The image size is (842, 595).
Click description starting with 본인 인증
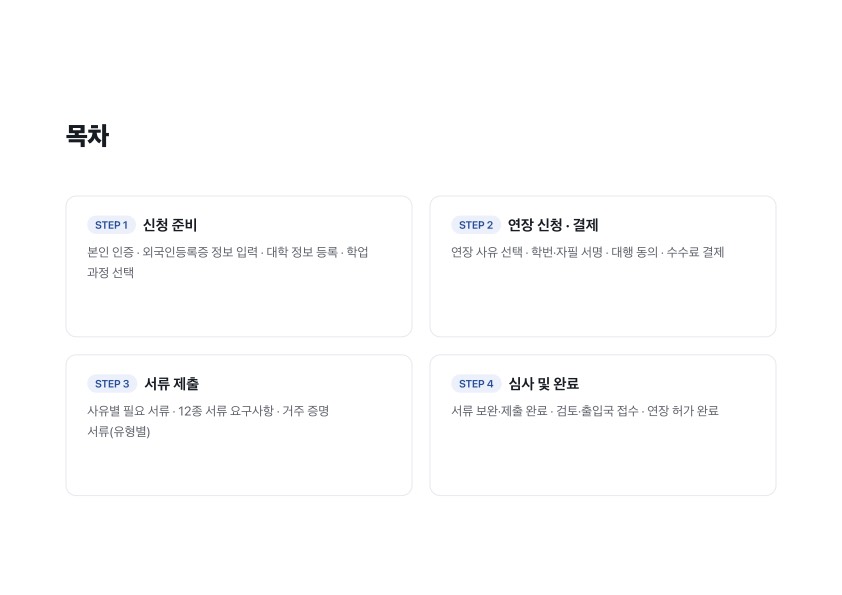coord(228,262)
